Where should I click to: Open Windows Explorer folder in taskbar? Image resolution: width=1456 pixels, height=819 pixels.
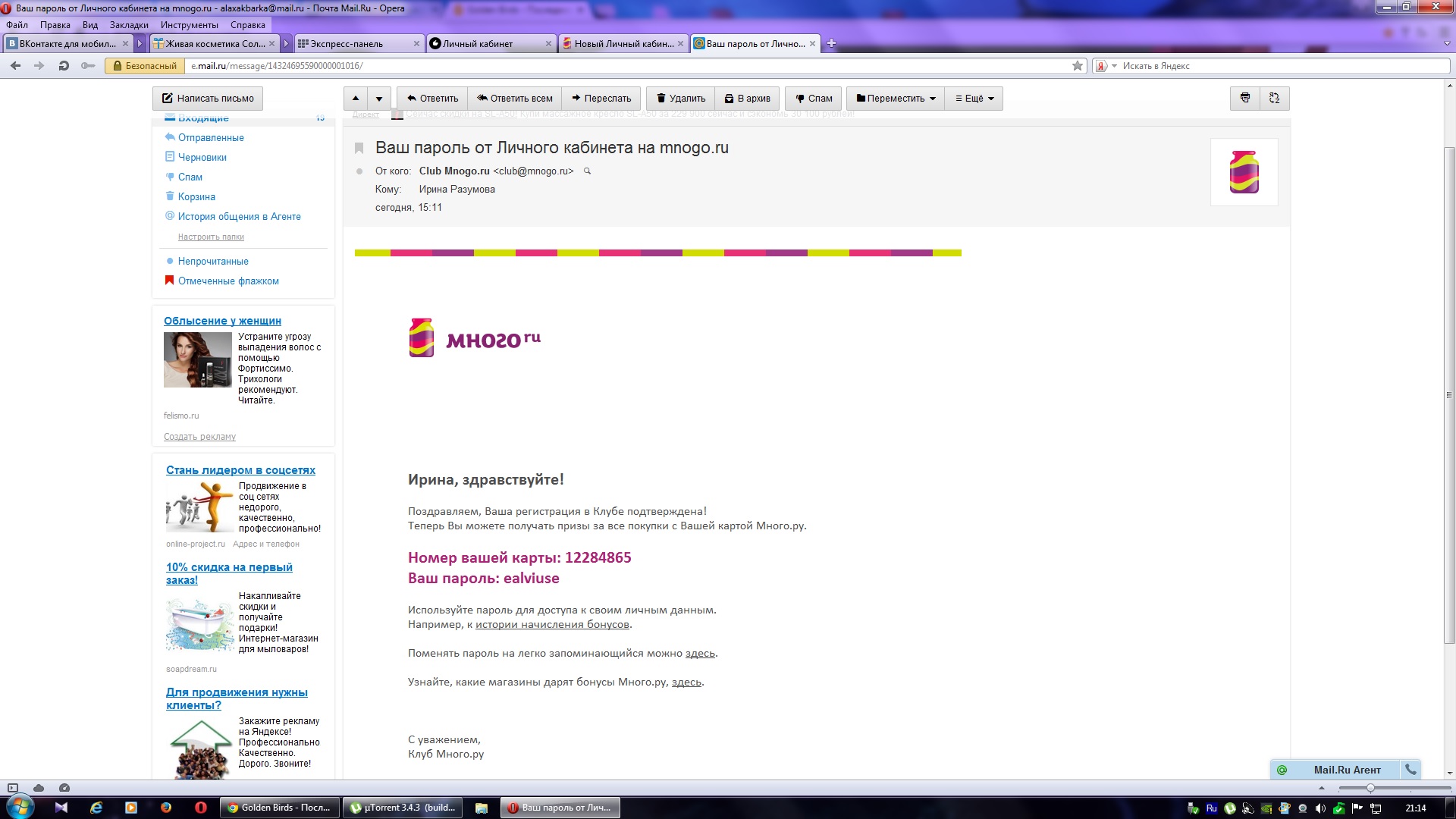tap(481, 808)
